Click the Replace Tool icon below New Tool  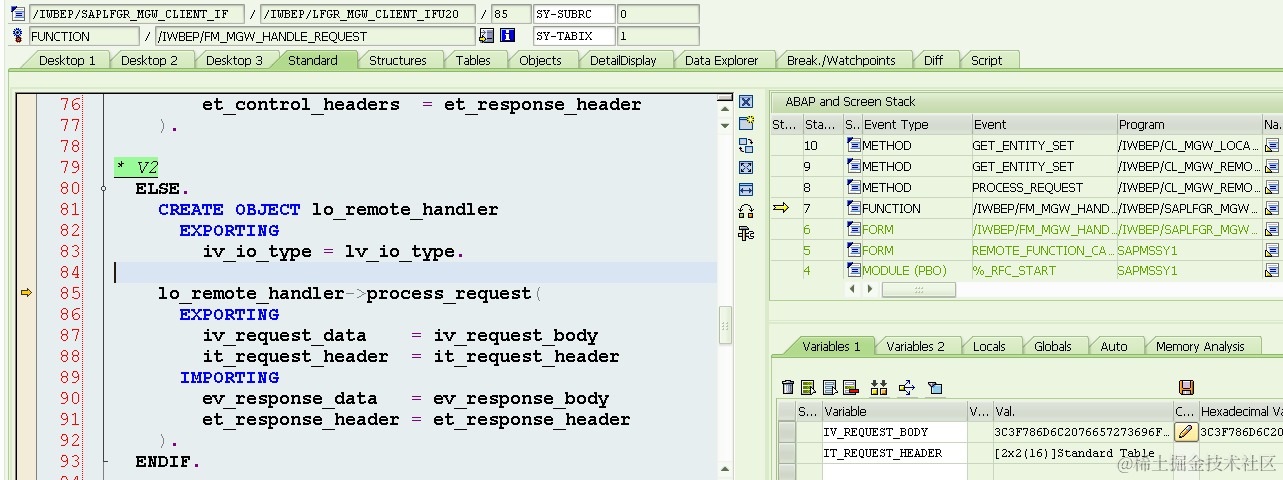point(746,145)
